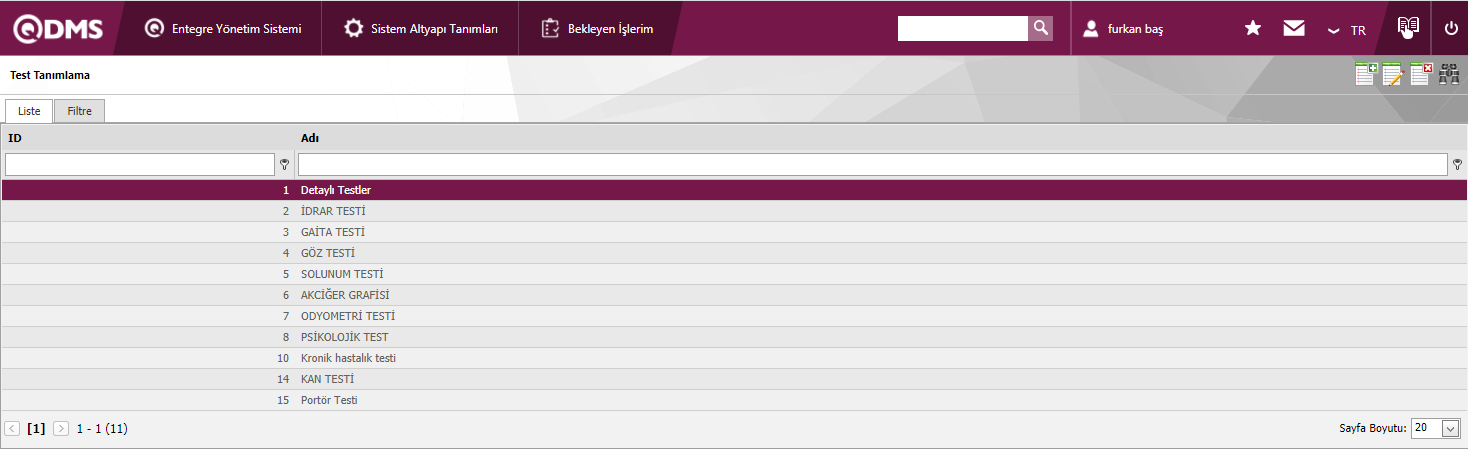
Task: Select the Portör Testi row
Action: click(734, 400)
